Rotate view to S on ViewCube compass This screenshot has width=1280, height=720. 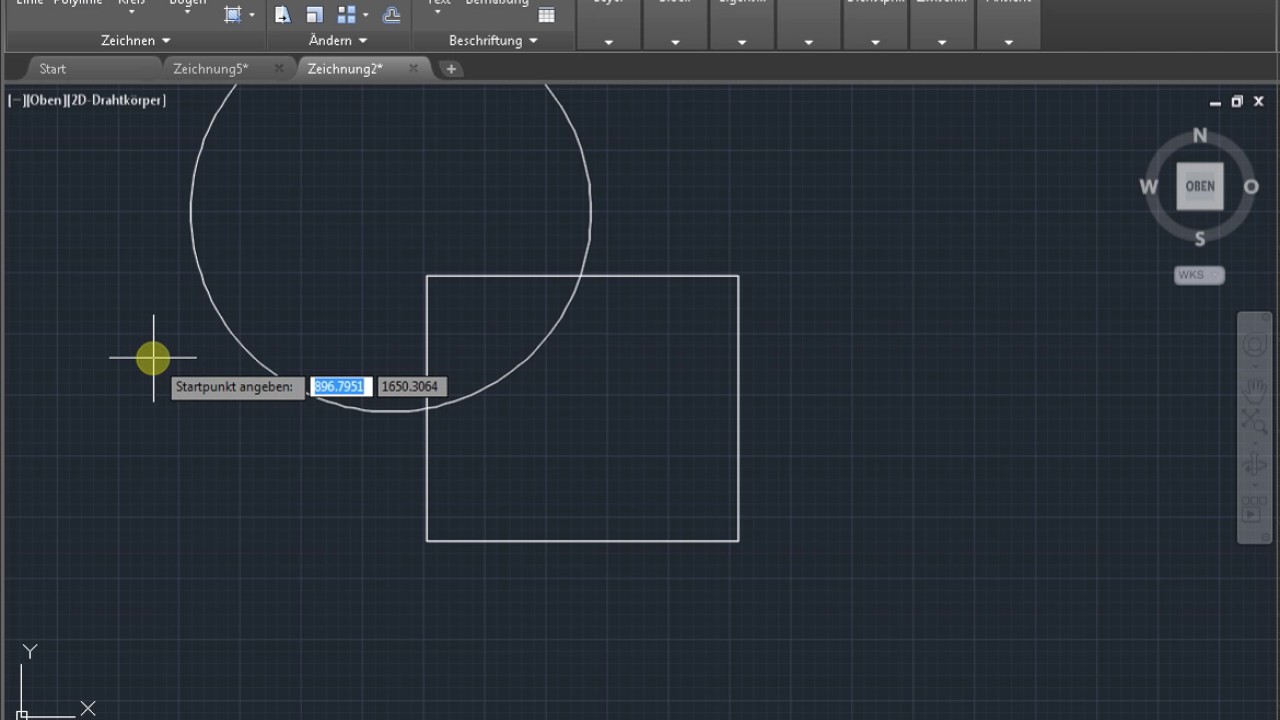click(1200, 238)
